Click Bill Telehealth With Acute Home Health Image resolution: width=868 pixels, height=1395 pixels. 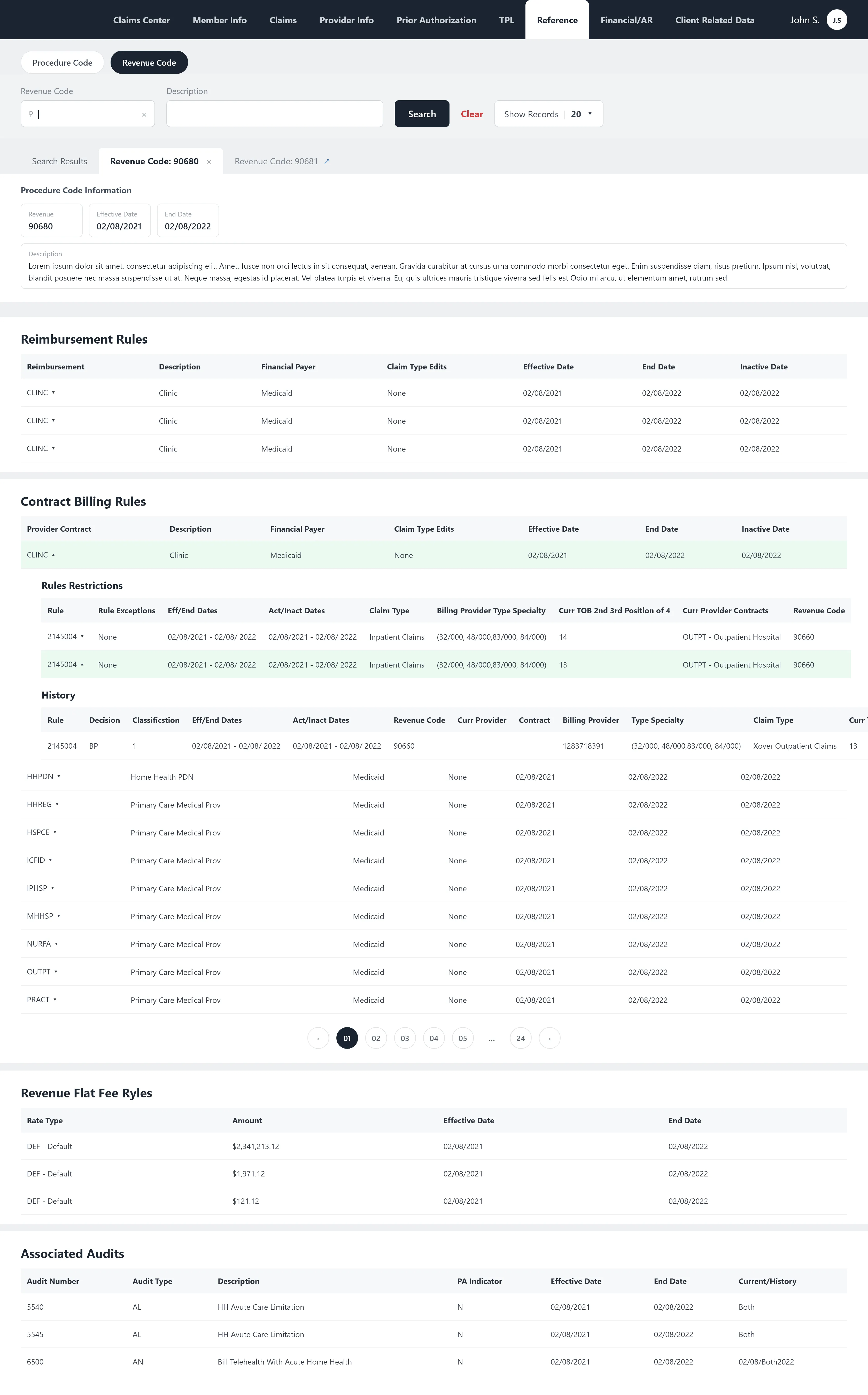point(285,1362)
